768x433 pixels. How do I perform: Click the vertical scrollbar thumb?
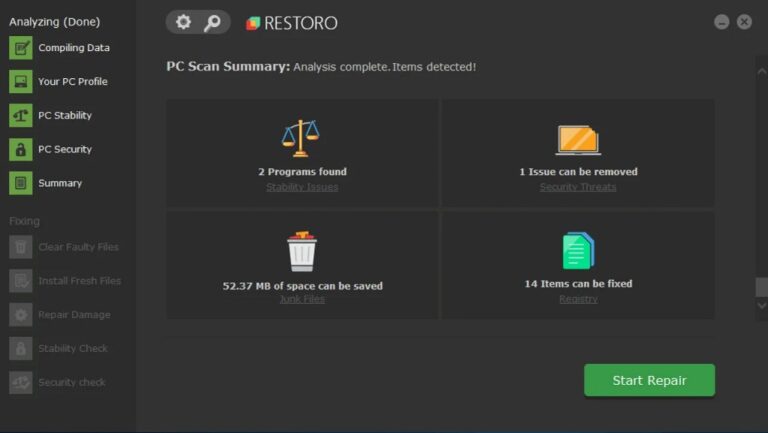pos(762,287)
